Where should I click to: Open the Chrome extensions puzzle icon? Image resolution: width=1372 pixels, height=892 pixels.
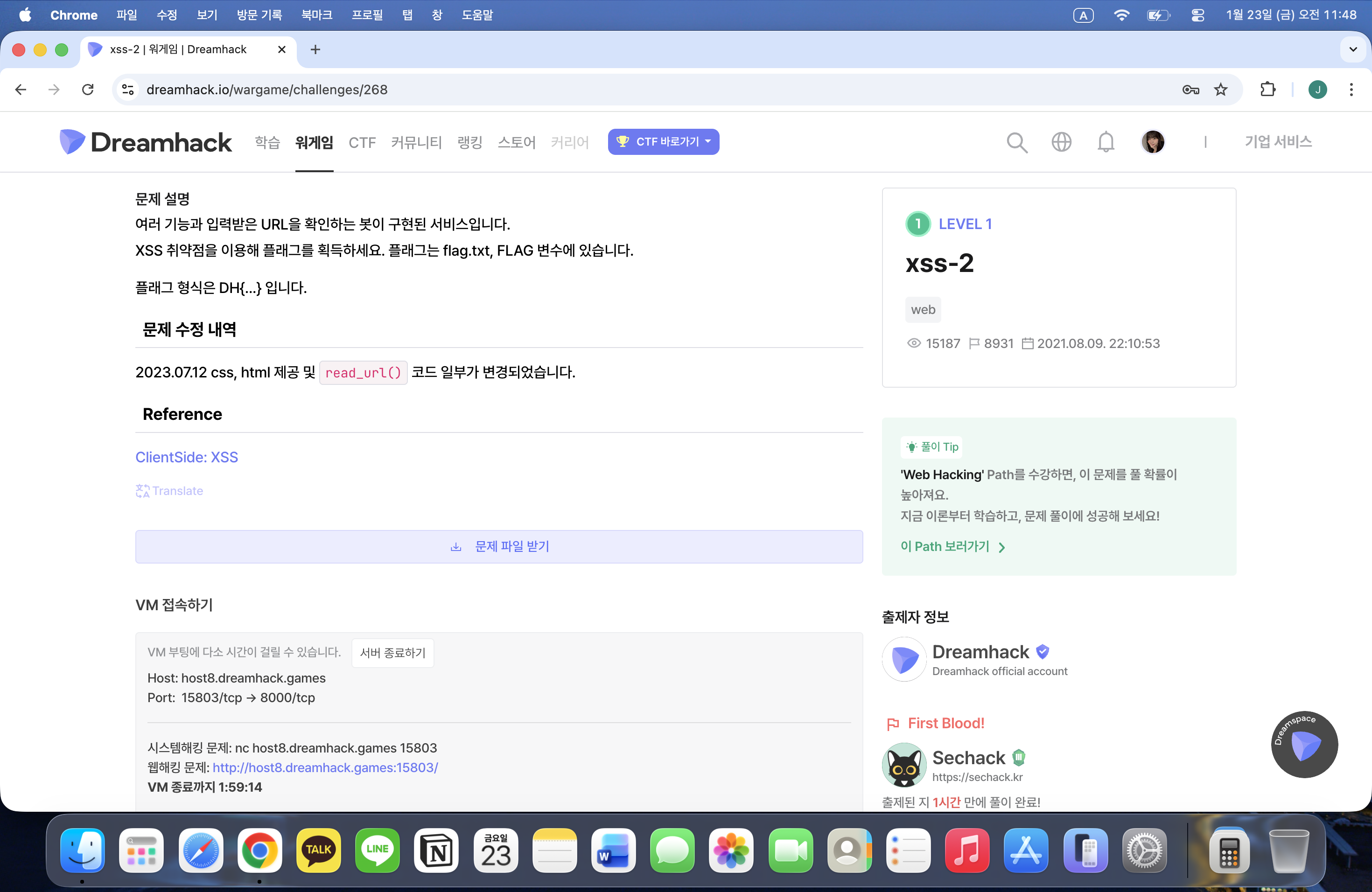point(1267,89)
